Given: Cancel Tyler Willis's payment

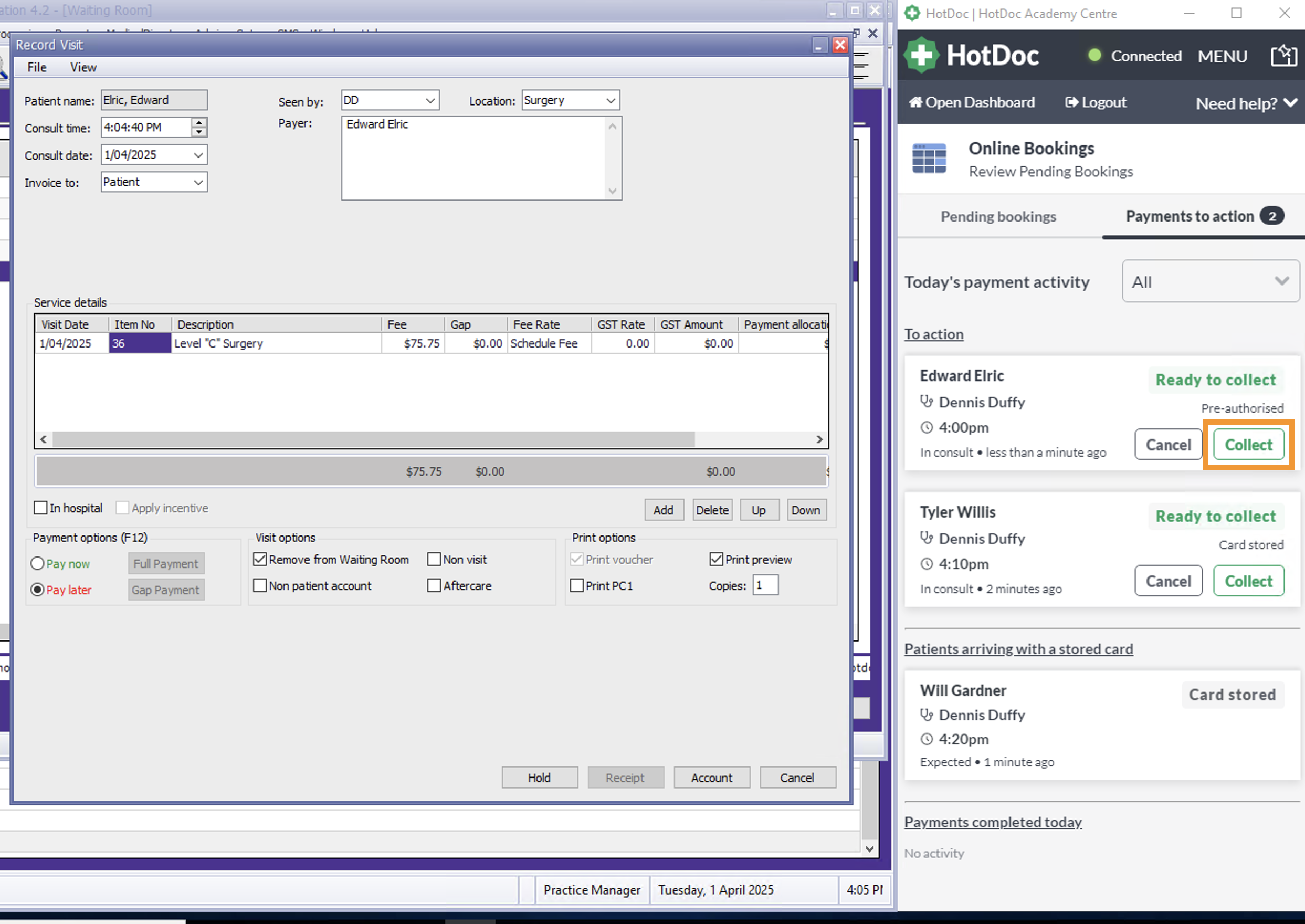Looking at the screenshot, I should pos(1169,581).
